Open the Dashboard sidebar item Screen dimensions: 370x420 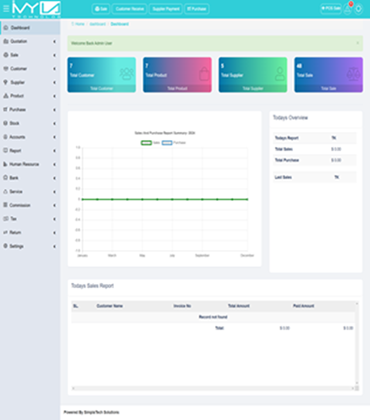(30, 28)
